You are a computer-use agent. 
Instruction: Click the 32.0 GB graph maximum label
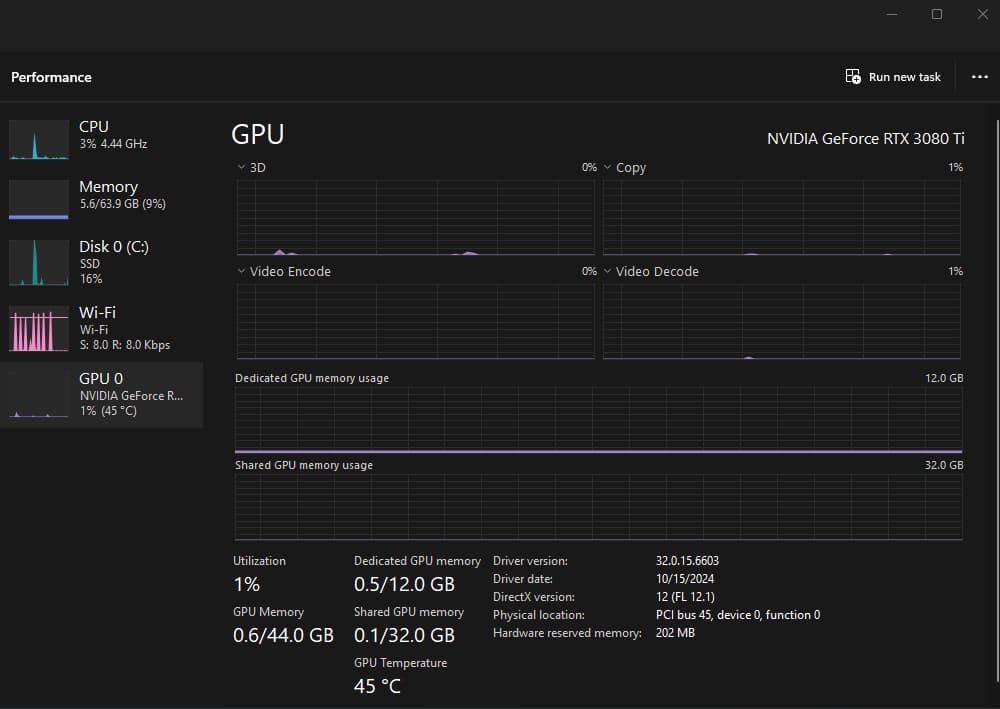click(944, 465)
